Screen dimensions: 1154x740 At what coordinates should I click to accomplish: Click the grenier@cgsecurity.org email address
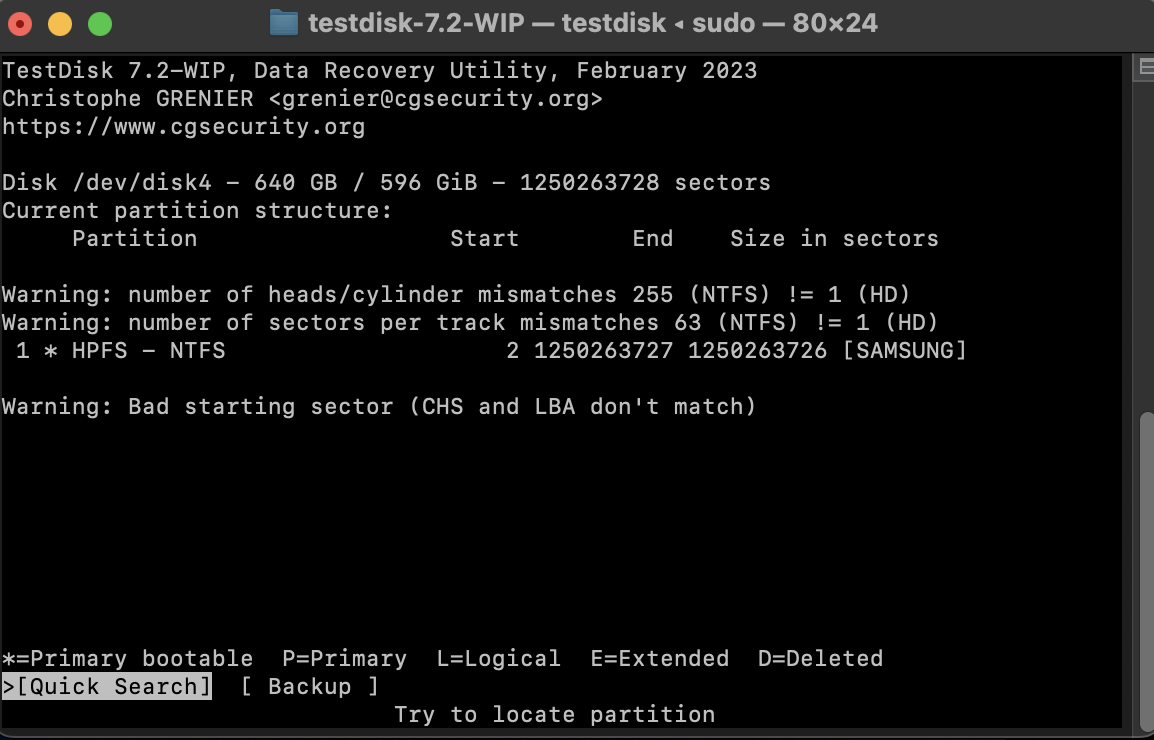[436, 99]
